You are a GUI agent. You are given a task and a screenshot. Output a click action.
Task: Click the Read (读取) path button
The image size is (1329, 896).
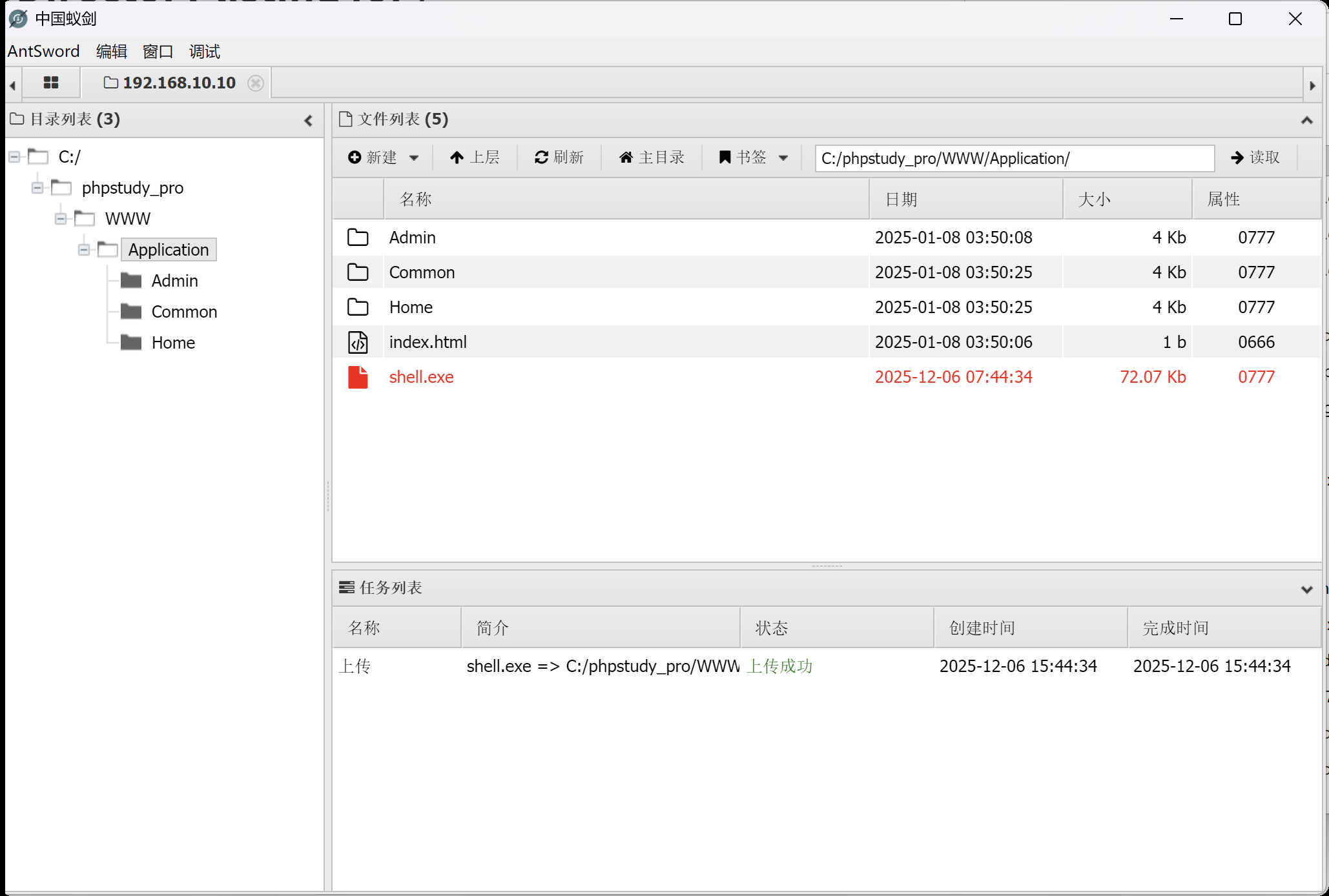[1255, 158]
